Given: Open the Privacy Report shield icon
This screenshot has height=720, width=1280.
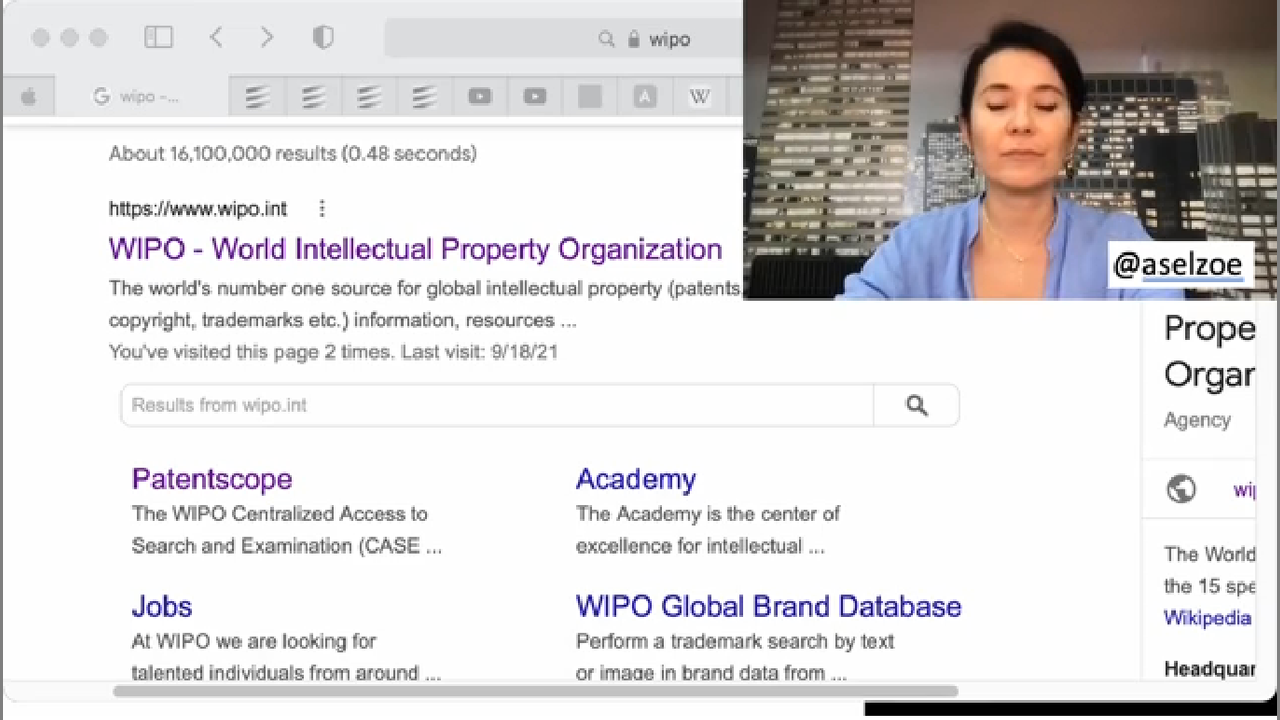Looking at the screenshot, I should click(x=322, y=38).
